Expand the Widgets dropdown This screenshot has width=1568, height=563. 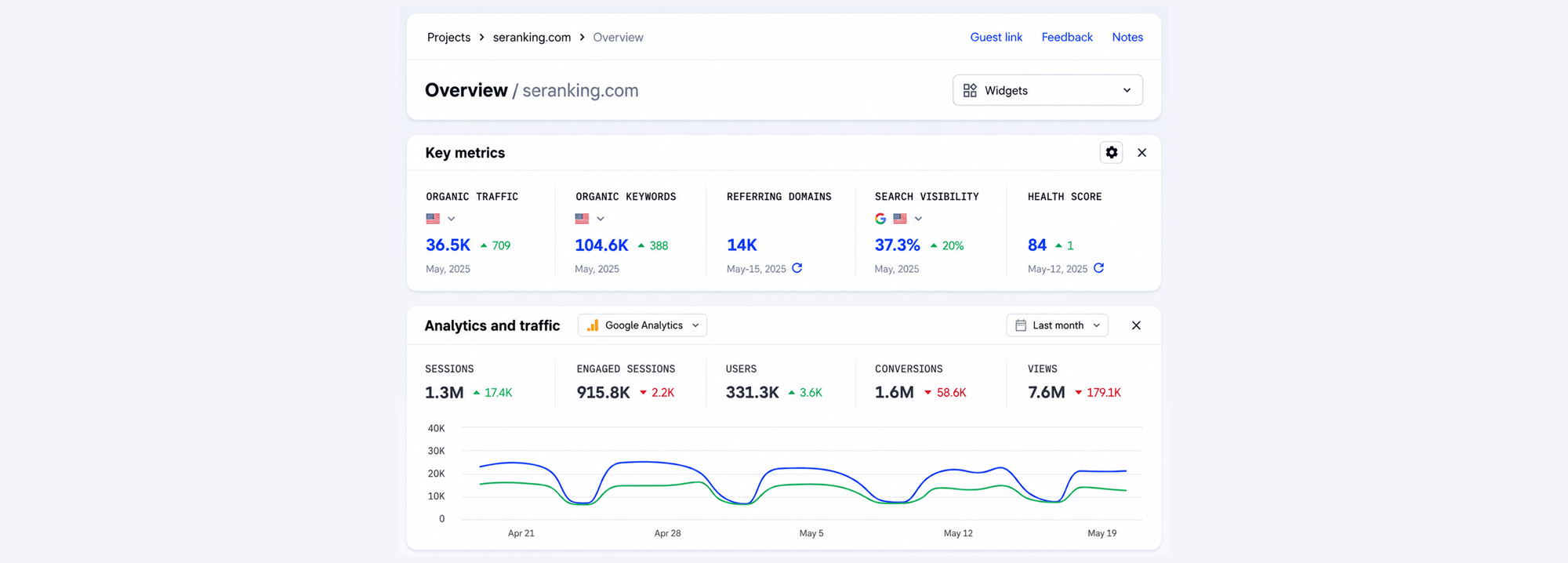(x=1047, y=90)
